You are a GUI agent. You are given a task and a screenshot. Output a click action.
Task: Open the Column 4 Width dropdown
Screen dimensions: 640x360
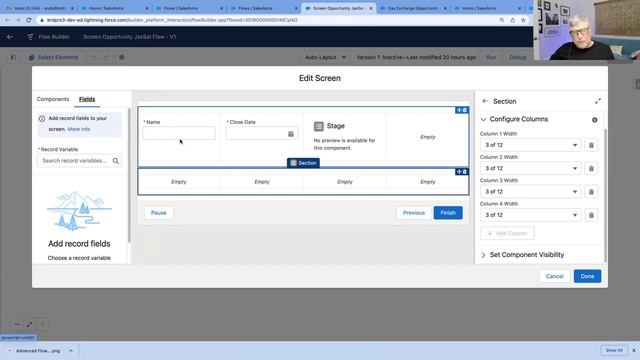pos(530,215)
